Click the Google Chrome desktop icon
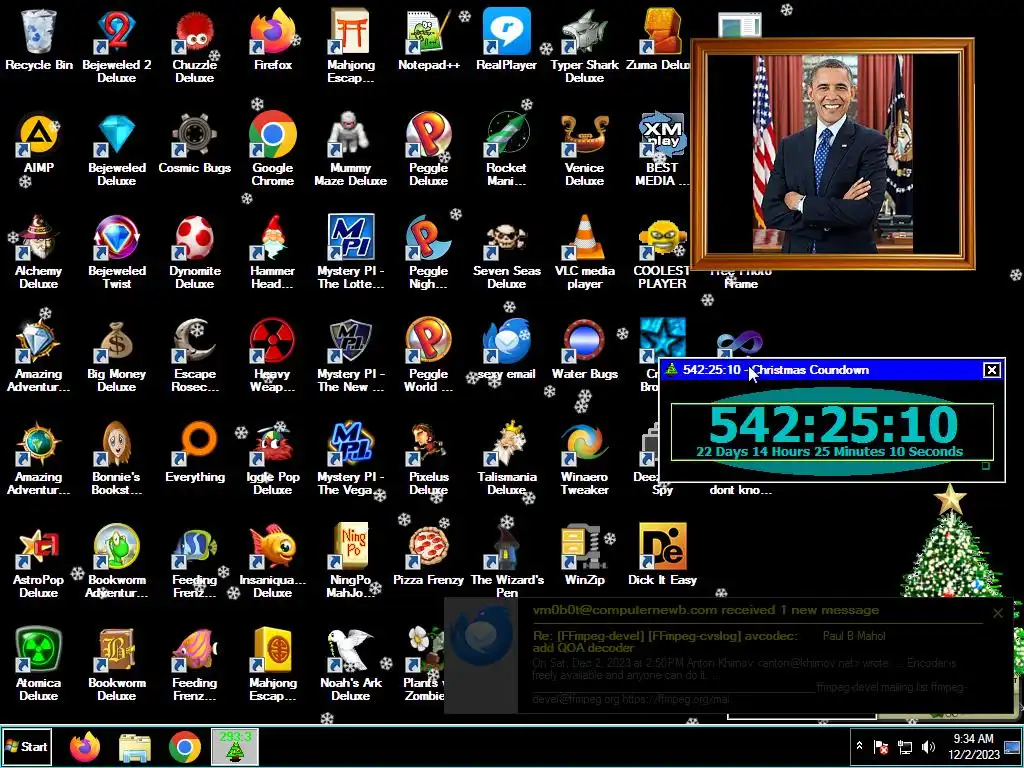This screenshot has width=1024, height=768. [x=272, y=148]
